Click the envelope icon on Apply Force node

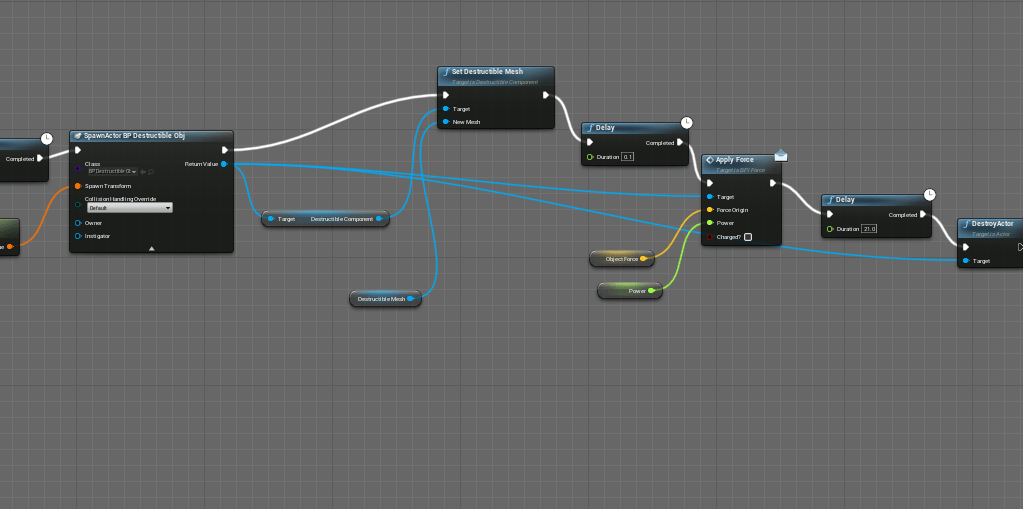pos(781,154)
